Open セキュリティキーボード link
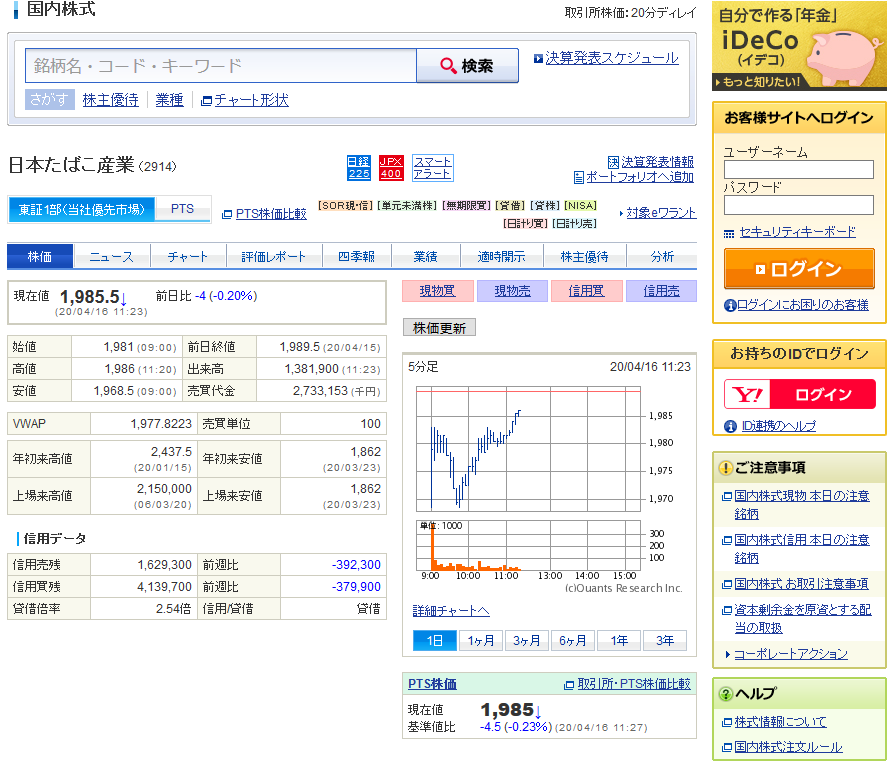The width and height of the screenshot is (890, 765). click(797, 232)
